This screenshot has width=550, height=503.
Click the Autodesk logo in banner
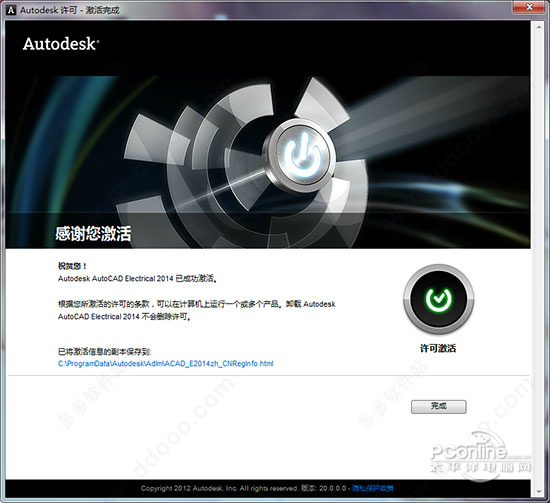pyautogui.click(x=61, y=44)
